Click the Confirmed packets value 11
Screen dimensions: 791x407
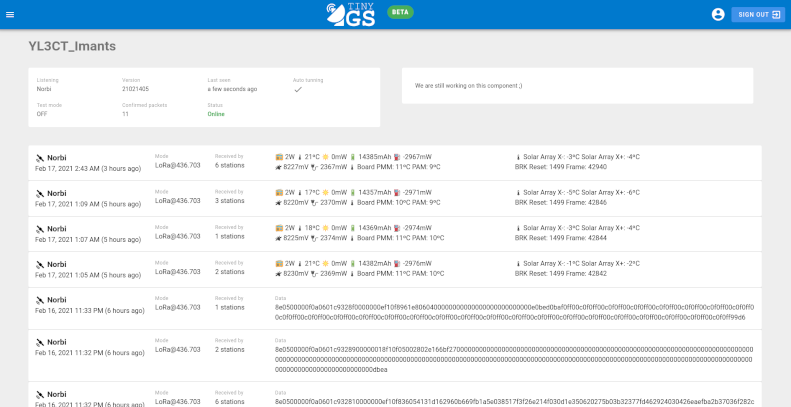tap(125, 114)
